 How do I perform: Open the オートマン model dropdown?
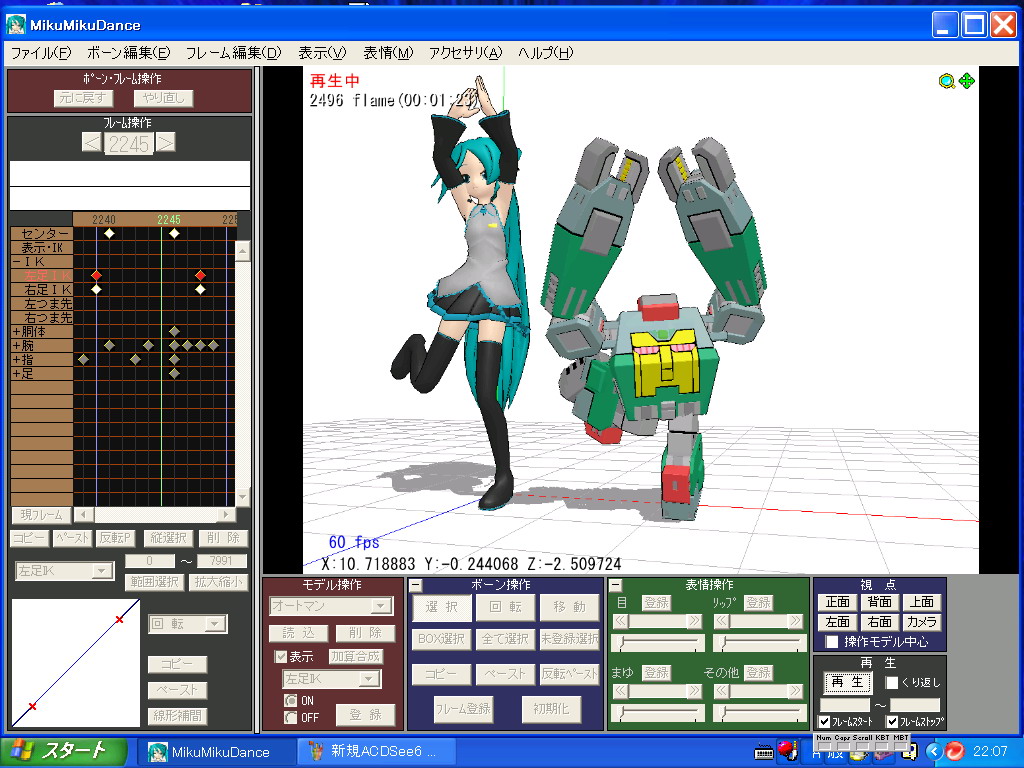tap(380, 606)
